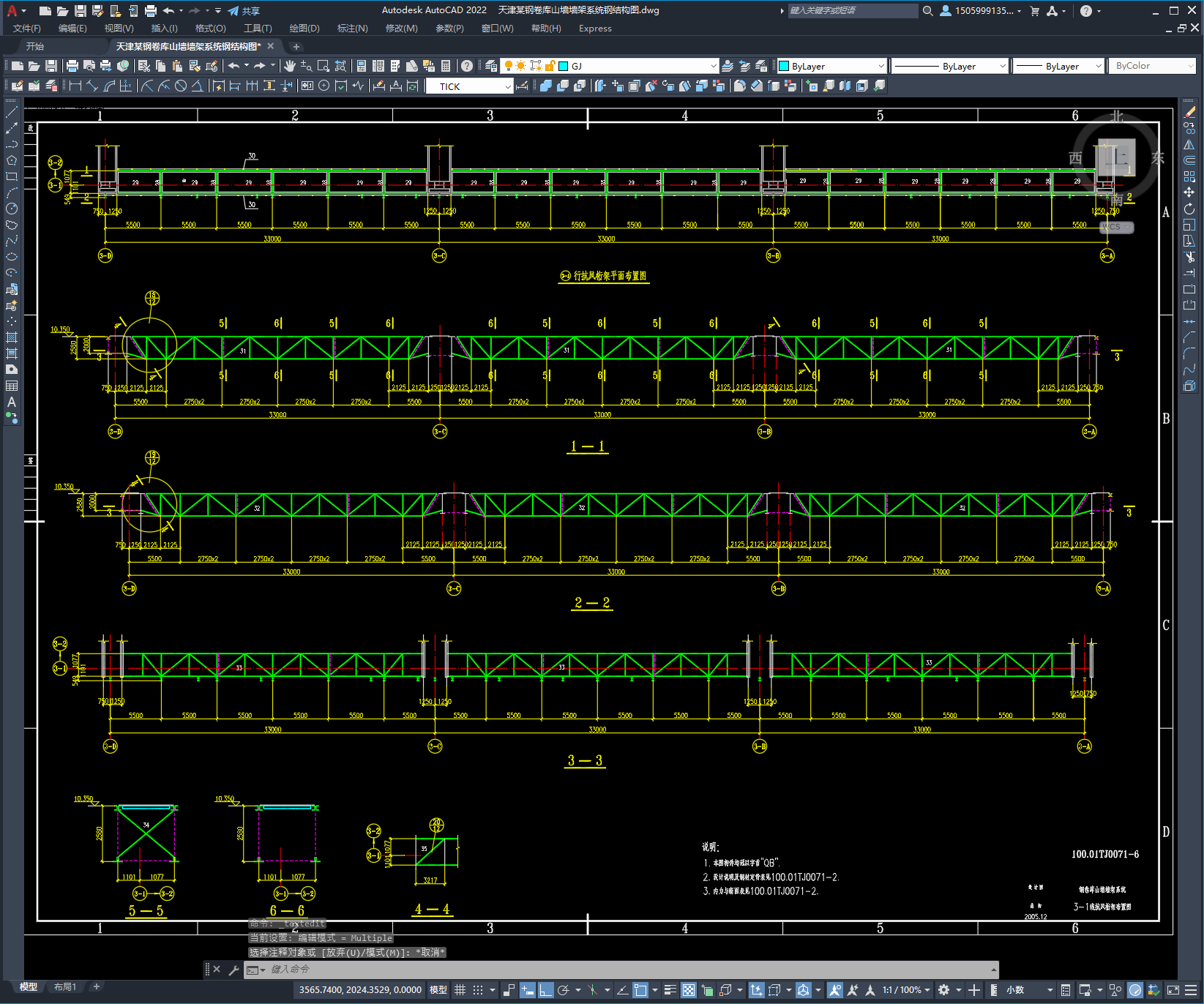Select the Move tool in modify toolbar
1204x1004 pixels.
(1189, 192)
